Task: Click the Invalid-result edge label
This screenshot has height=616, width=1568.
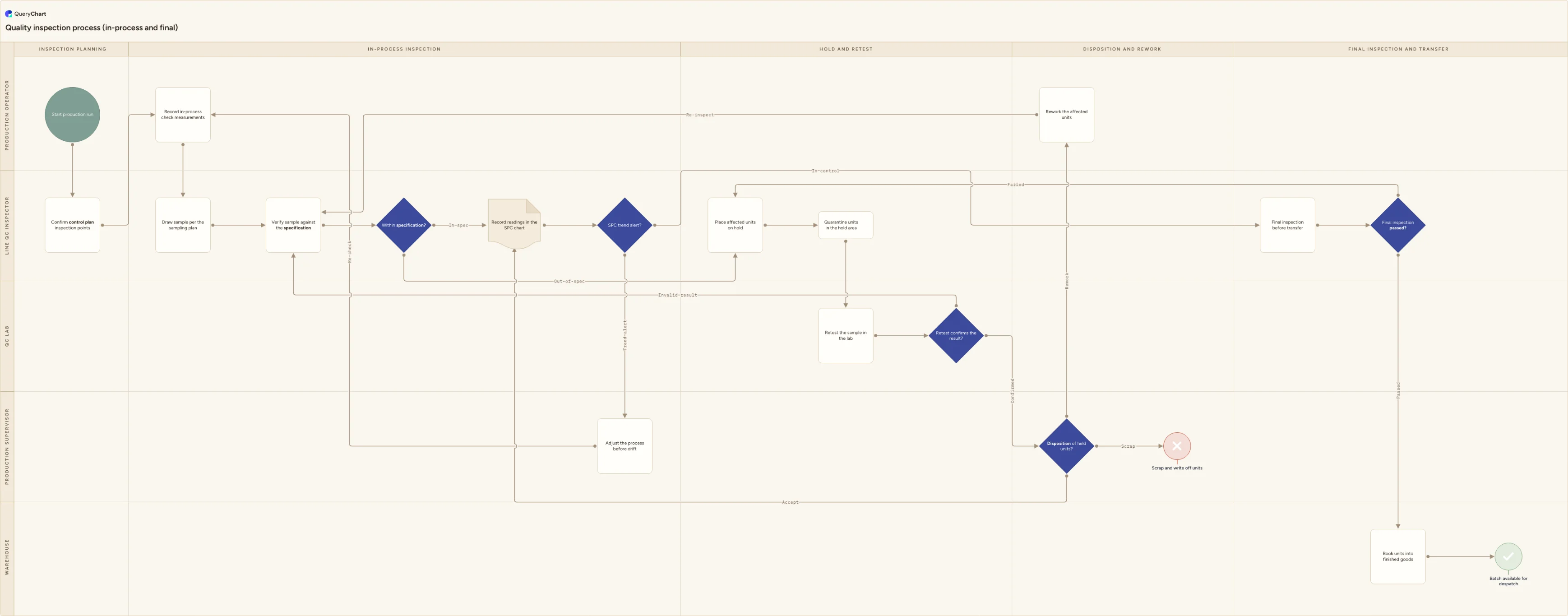Action: click(677, 295)
